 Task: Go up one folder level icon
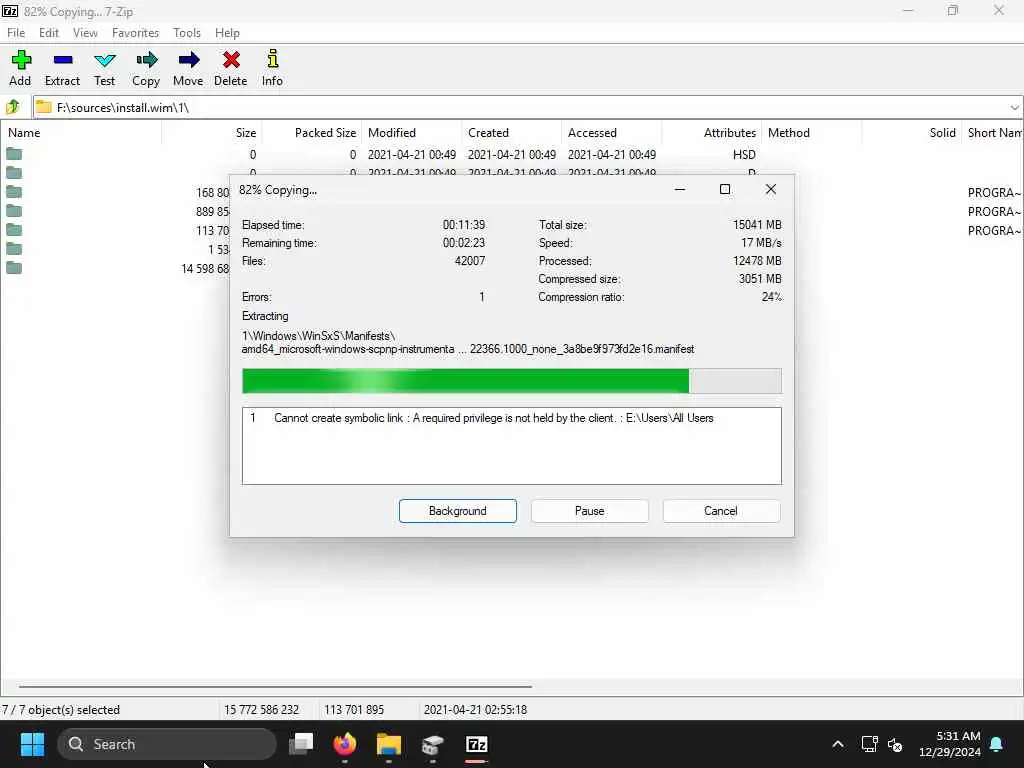click(13, 107)
